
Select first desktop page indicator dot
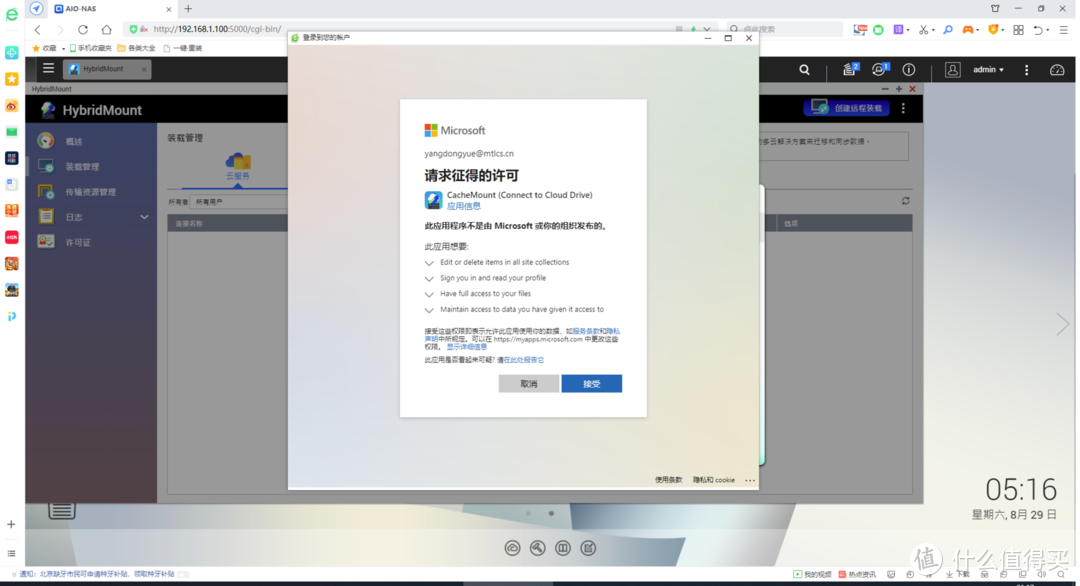click(x=528, y=513)
